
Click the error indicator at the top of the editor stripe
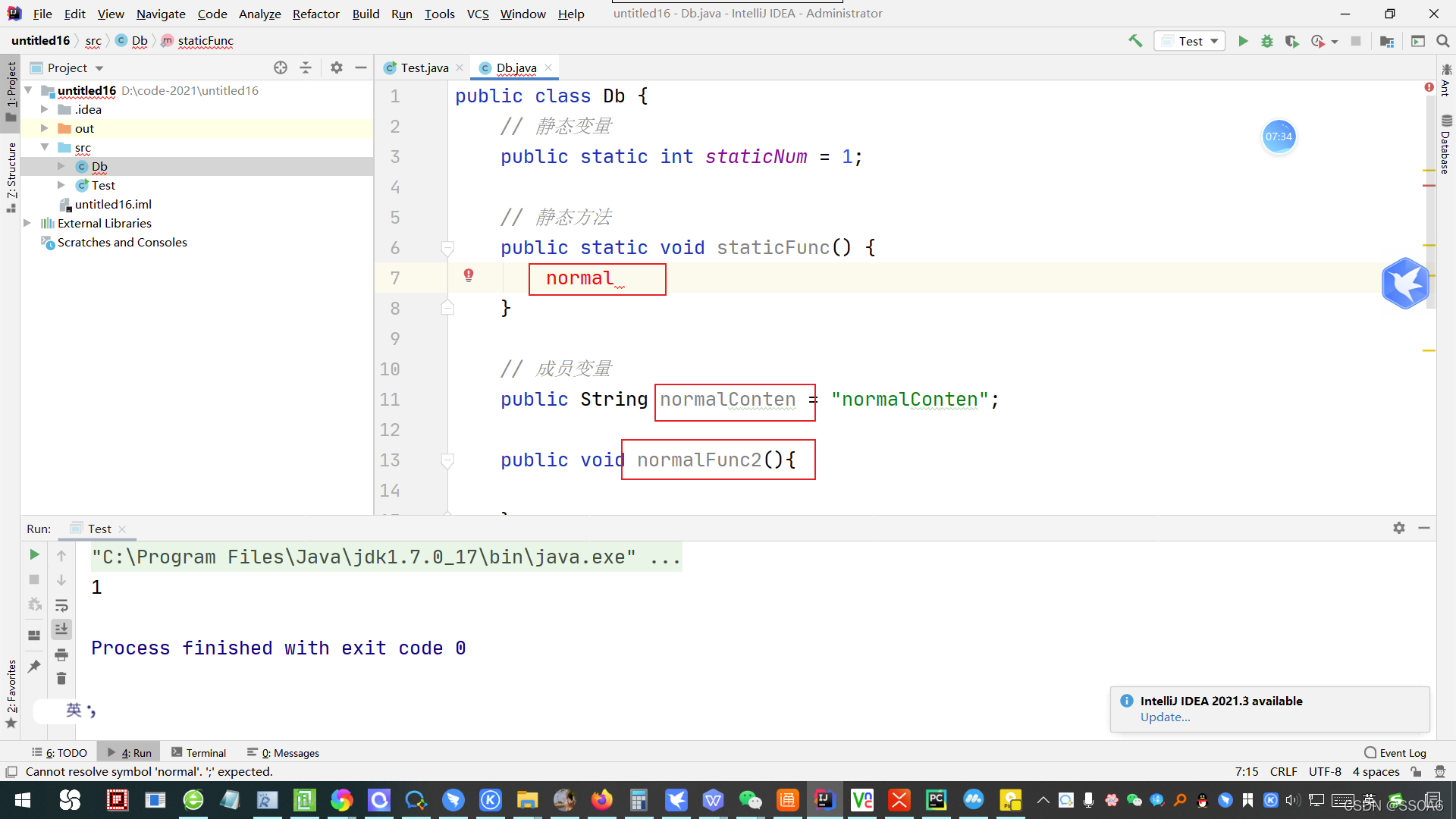[x=1429, y=88]
